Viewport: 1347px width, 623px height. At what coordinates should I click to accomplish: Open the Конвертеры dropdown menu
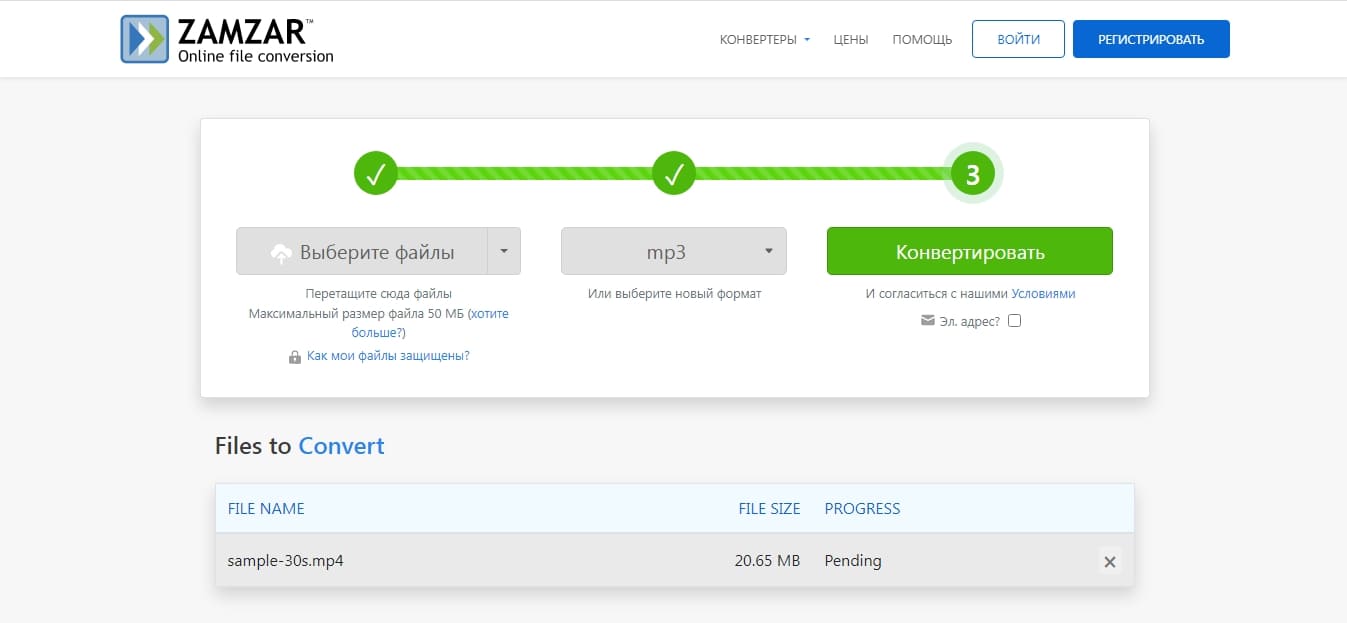[764, 40]
